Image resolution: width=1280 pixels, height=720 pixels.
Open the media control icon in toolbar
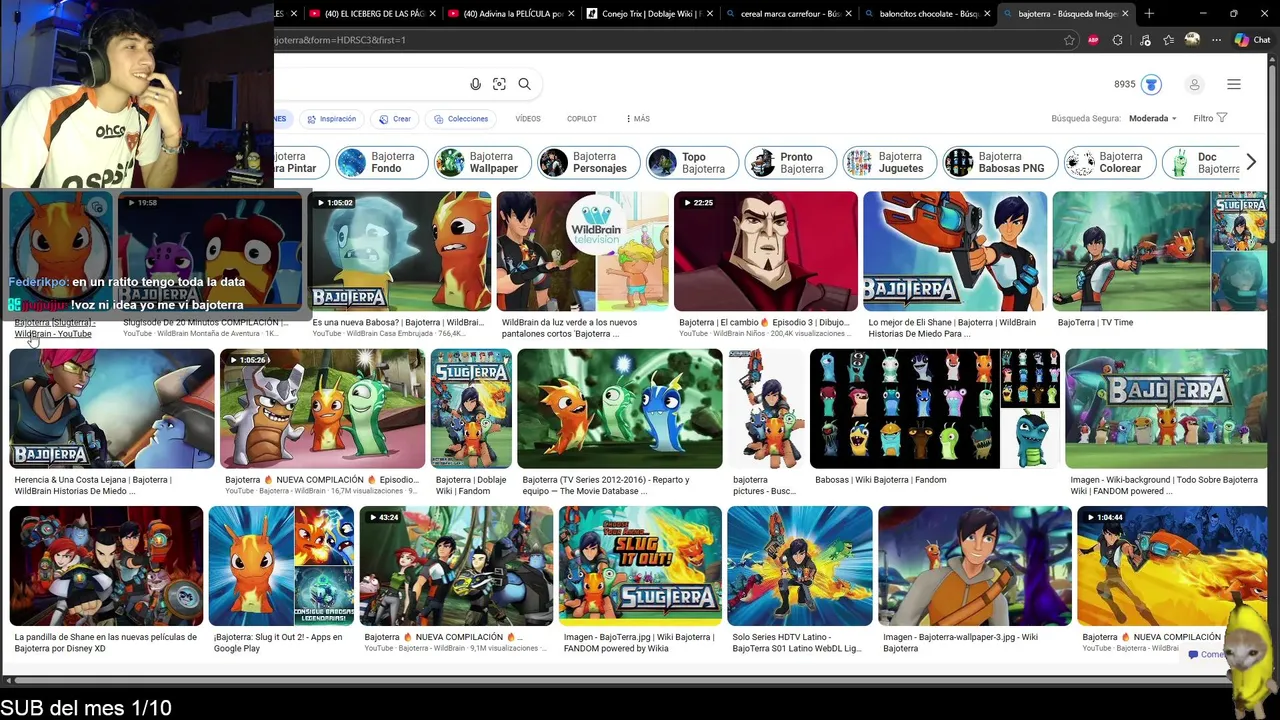[1143, 40]
